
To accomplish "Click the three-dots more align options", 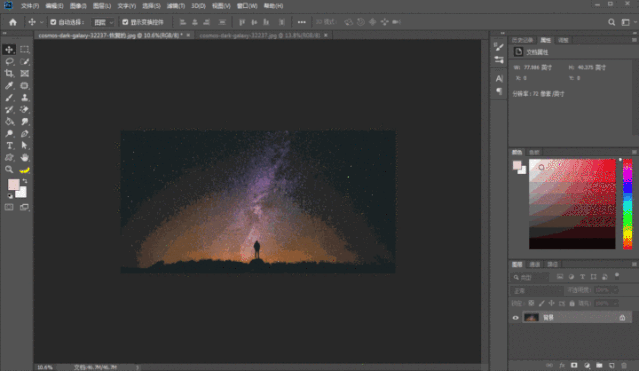I will tap(302, 22).
